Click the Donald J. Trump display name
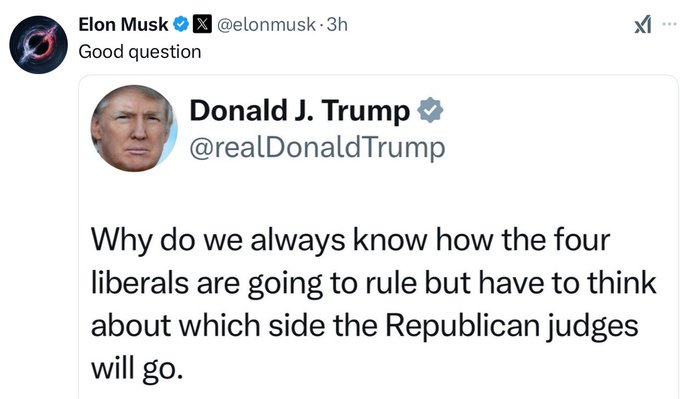680x399 pixels. point(300,111)
